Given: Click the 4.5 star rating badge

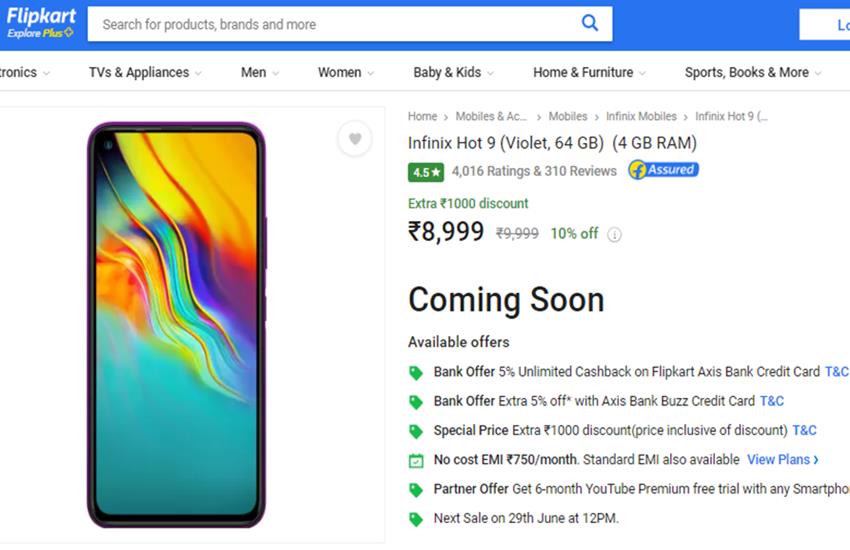Looking at the screenshot, I should coord(426,172).
